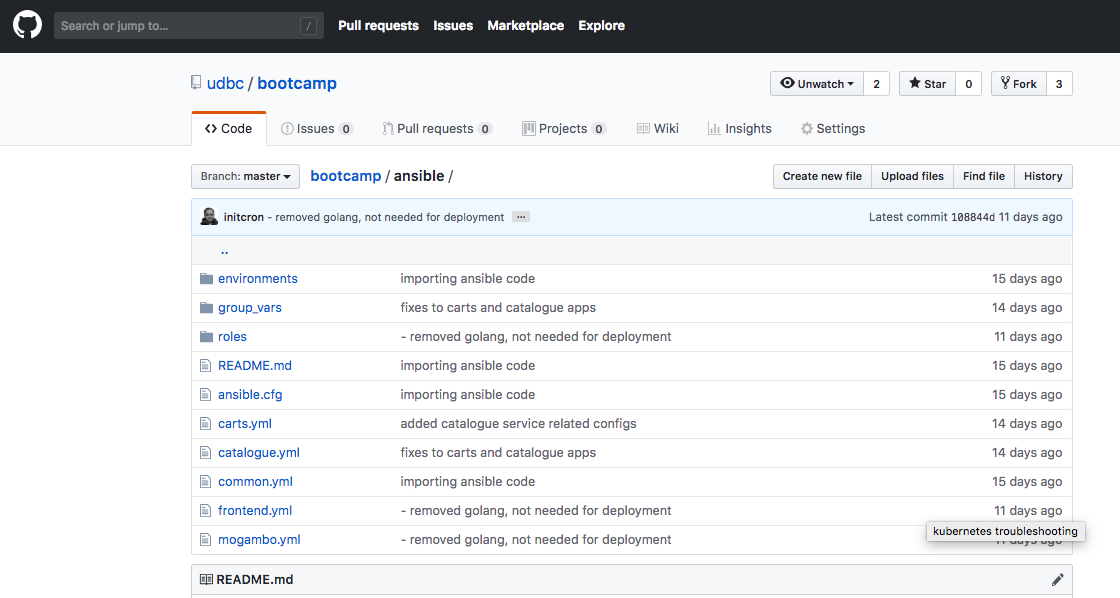Click the Create new file button

click(x=822, y=176)
